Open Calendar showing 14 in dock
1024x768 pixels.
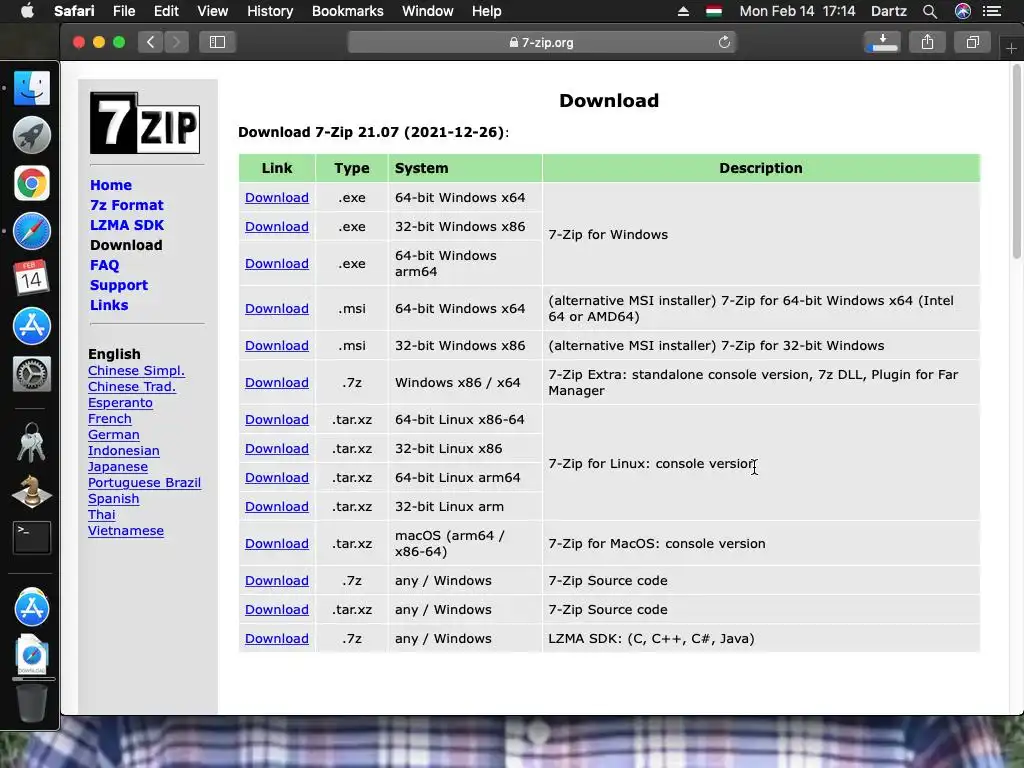(x=31, y=278)
